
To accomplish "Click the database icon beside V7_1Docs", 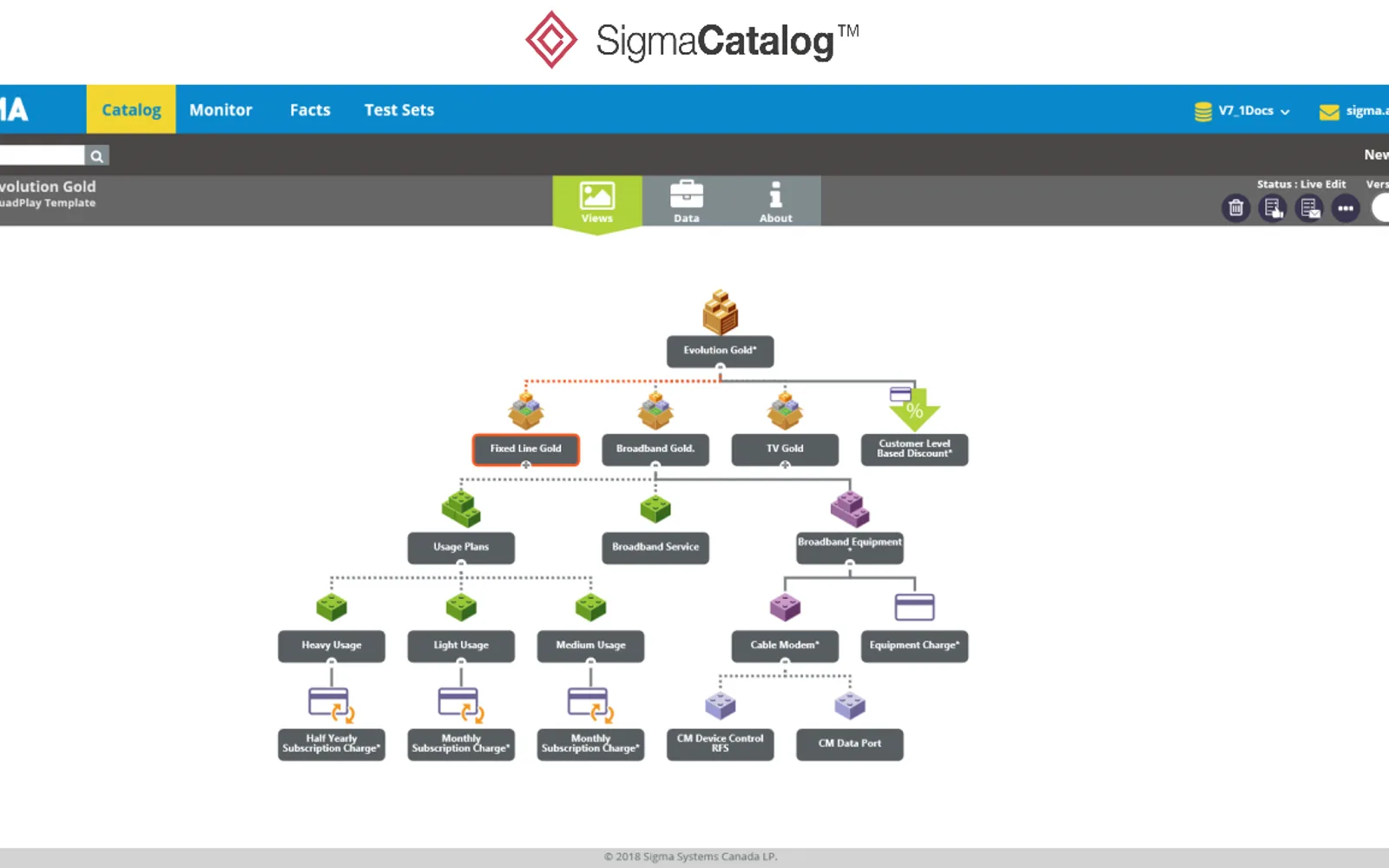I will tap(1203, 111).
